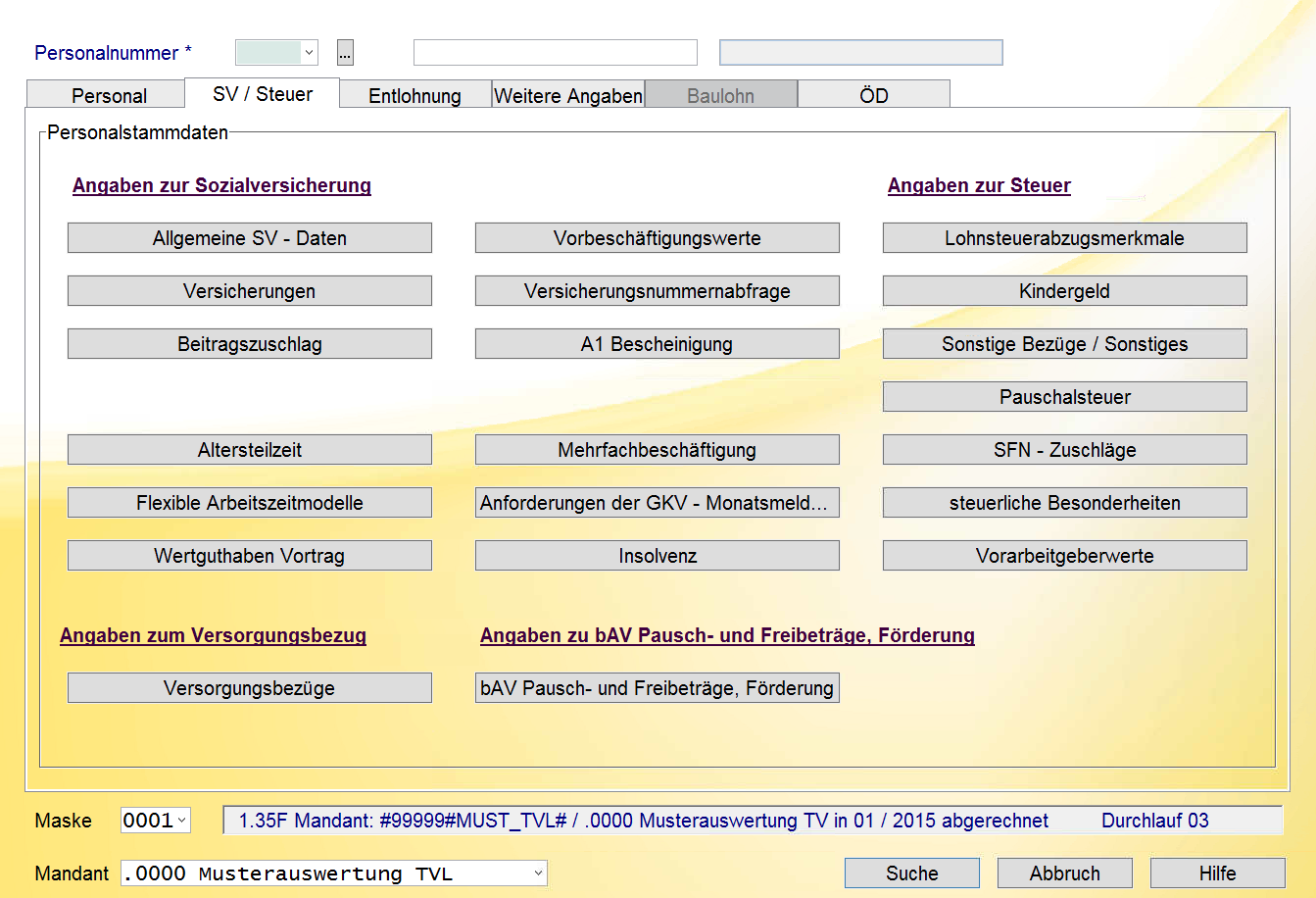Open the Maske 0001 dropdown
Viewport: 1316px width, 898px height.
pos(181,821)
